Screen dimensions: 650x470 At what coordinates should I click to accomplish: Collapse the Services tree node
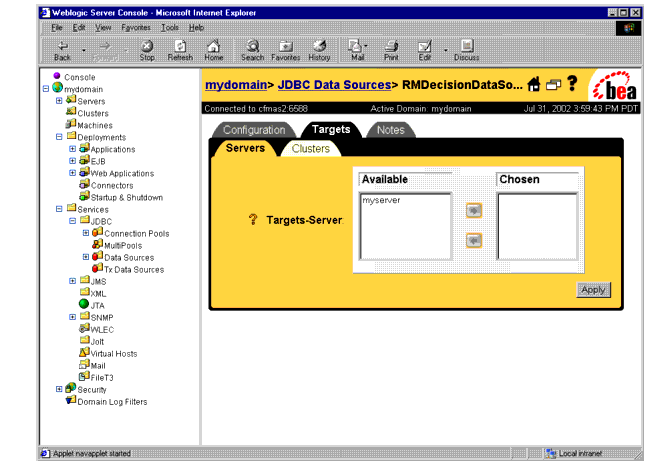(x=59, y=209)
